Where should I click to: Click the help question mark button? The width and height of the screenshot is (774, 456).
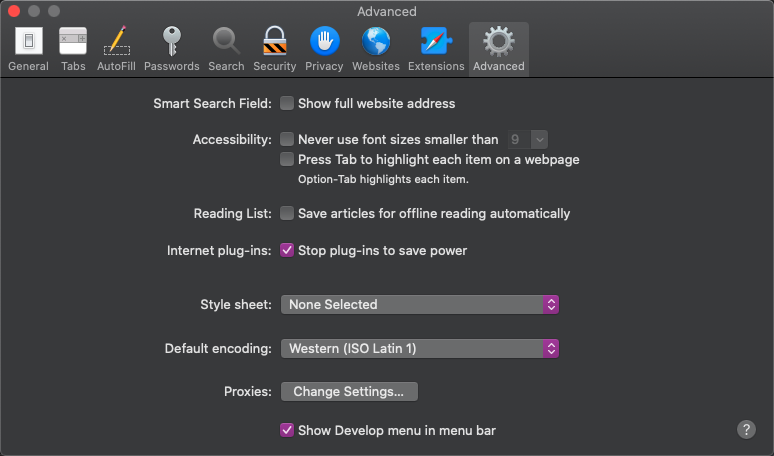tap(746, 429)
